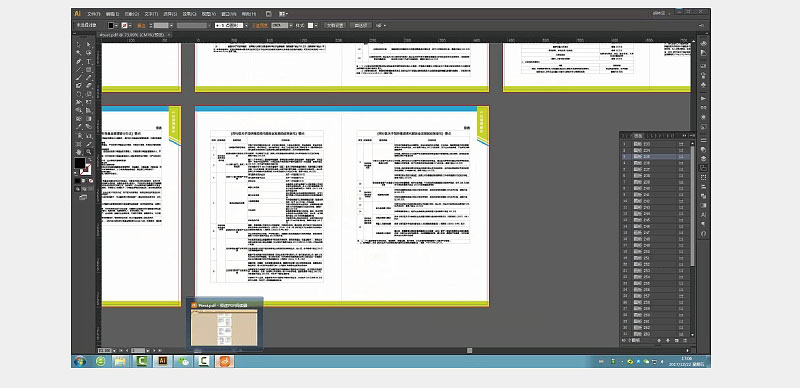800x388 pixels.
Task: Open the 窗口(W) menu
Action: click(x=229, y=14)
